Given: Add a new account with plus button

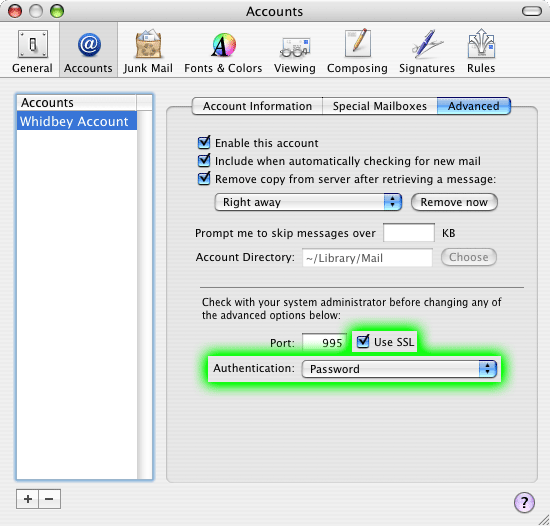Looking at the screenshot, I should click(x=27, y=499).
